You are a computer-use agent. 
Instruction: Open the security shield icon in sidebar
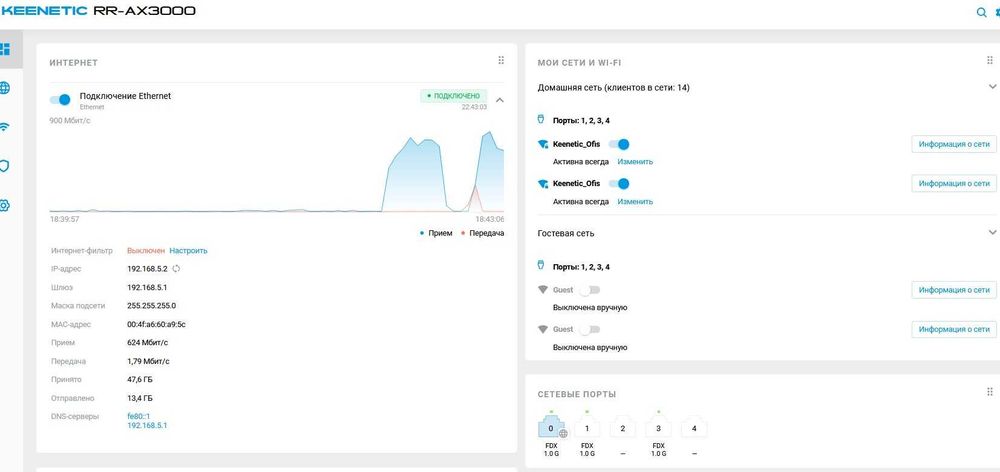[4, 166]
